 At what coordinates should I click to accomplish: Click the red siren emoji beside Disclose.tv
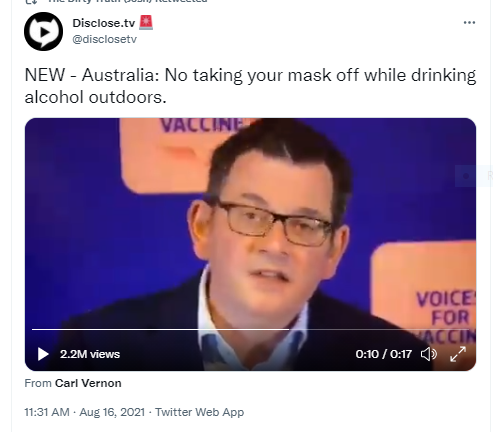tap(146, 22)
